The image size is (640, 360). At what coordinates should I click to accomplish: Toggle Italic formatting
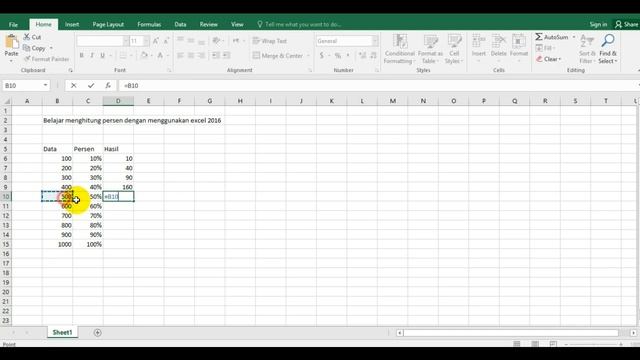(92, 56)
